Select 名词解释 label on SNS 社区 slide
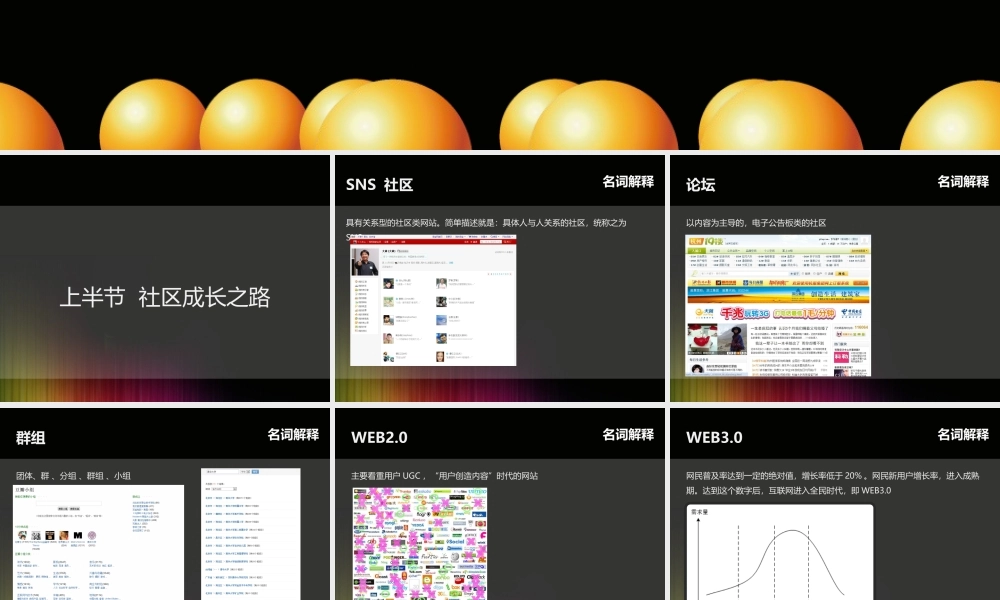The width and height of the screenshot is (1000, 600). 628,181
